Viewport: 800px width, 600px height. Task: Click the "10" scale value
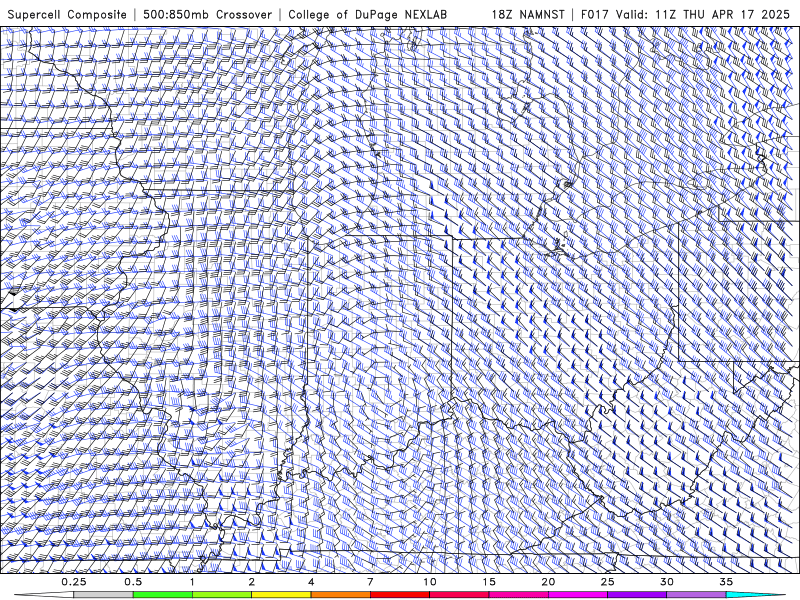[x=430, y=582]
